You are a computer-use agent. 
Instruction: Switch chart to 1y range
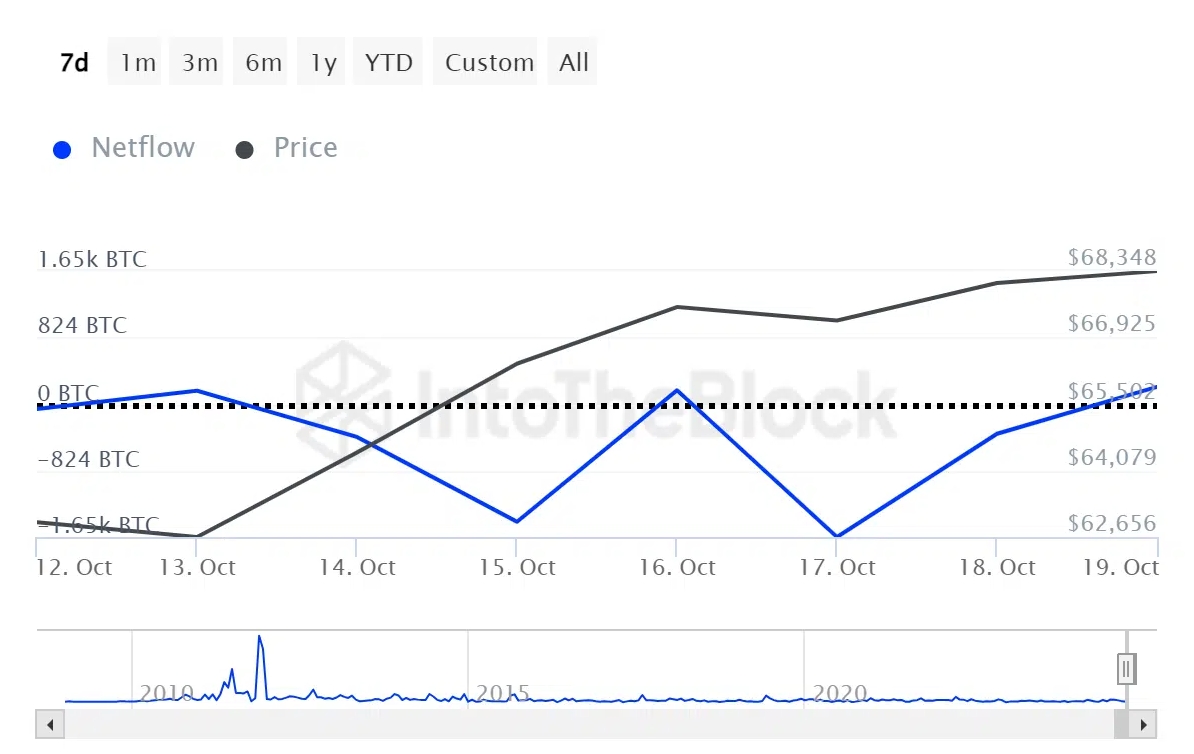[x=323, y=62]
